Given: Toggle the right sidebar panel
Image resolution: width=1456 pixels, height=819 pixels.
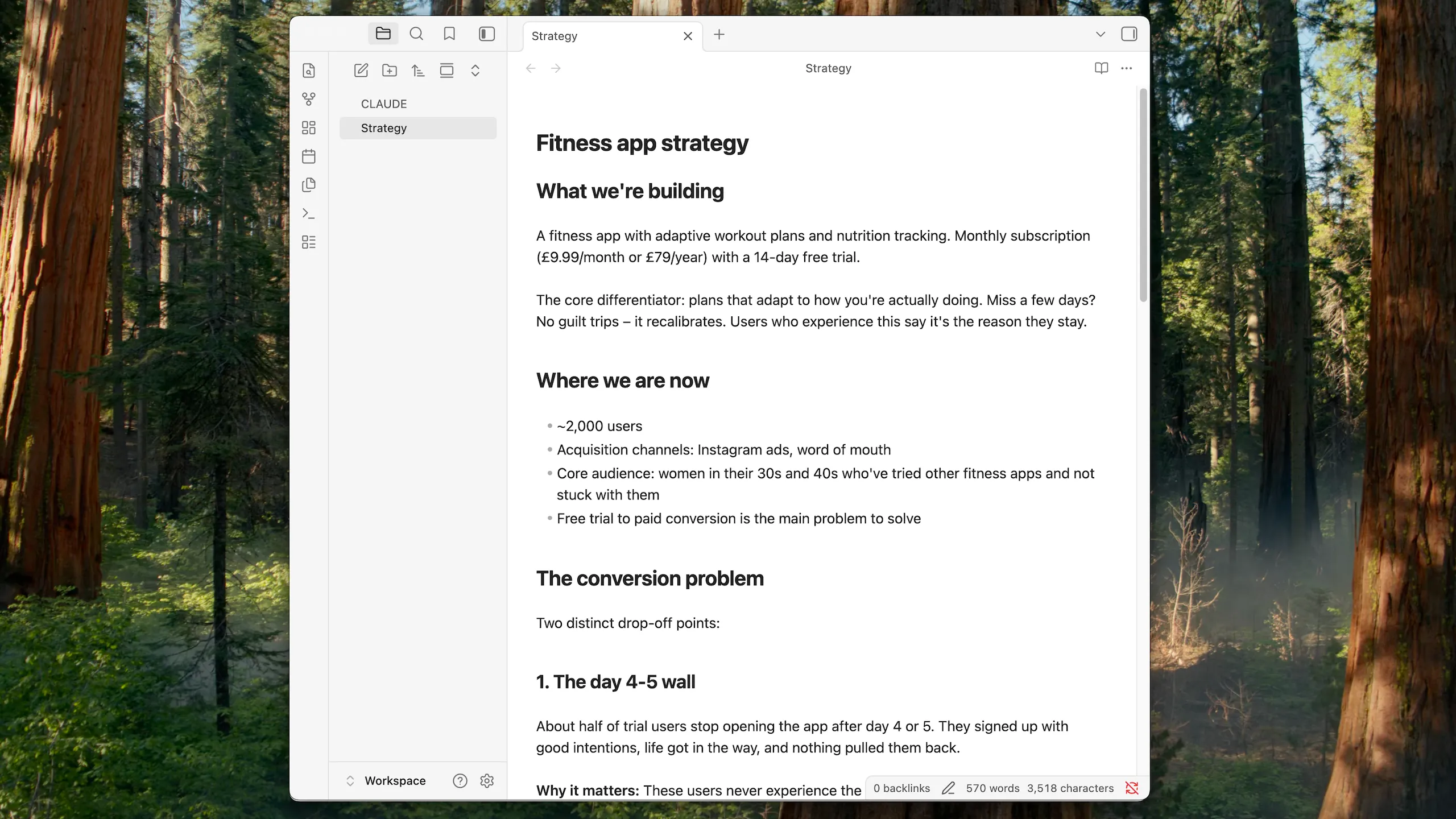Looking at the screenshot, I should [x=1130, y=34].
